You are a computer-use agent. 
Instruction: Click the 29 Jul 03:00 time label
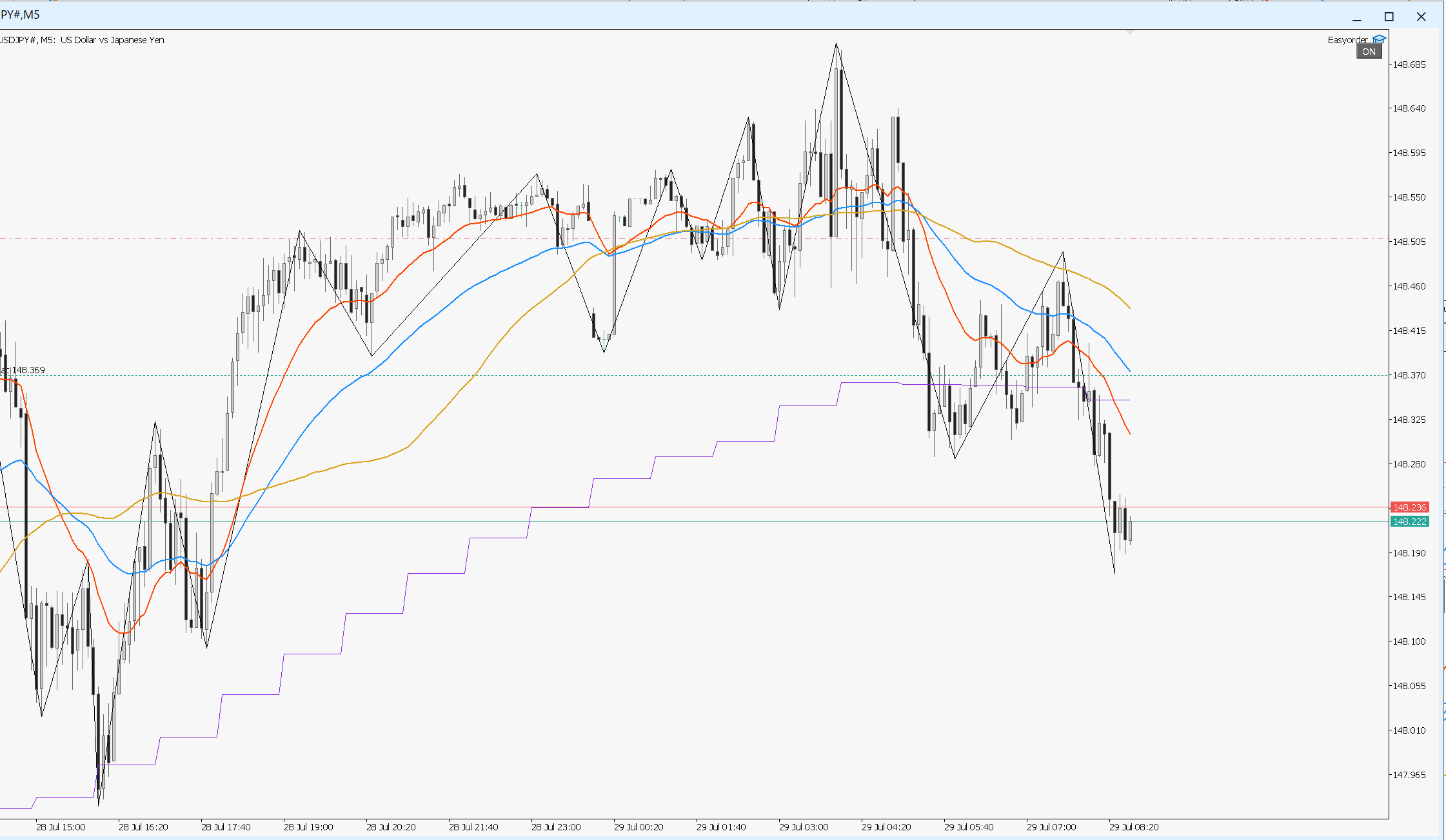pyautogui.click(x=804, y=827)
